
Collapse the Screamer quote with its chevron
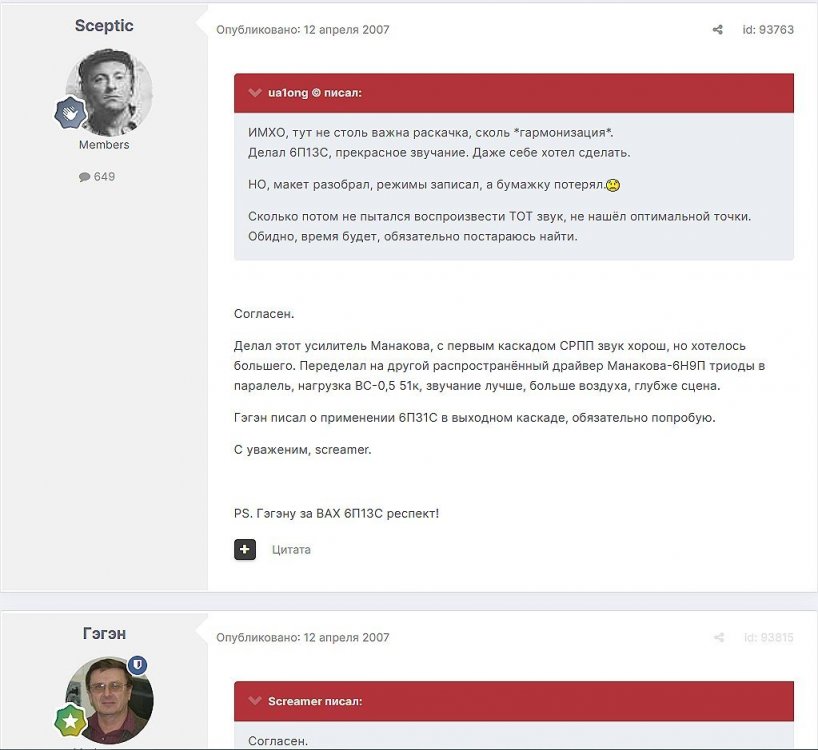coord(255,701)
